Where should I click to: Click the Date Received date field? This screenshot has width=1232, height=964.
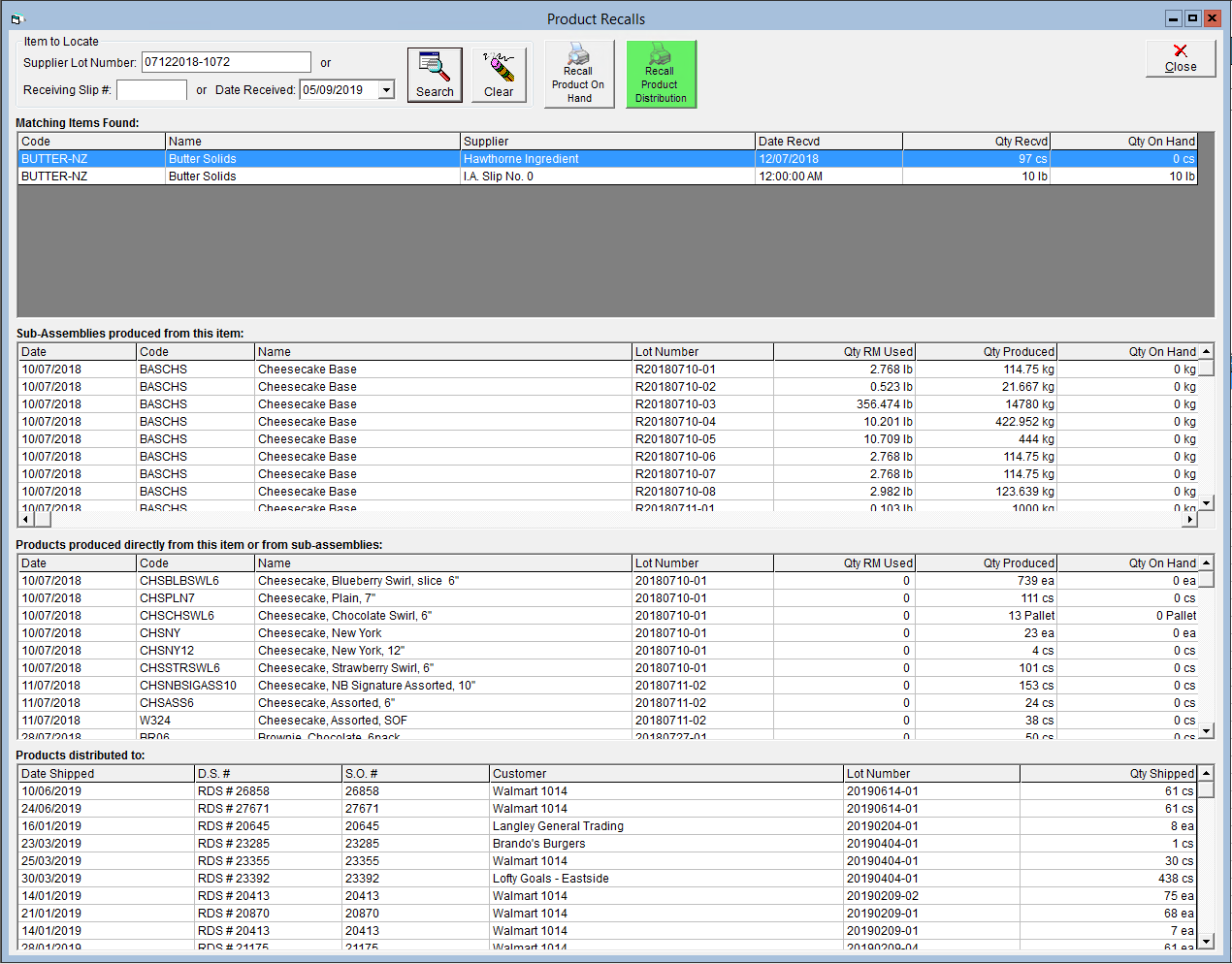(x=339, y=90)
